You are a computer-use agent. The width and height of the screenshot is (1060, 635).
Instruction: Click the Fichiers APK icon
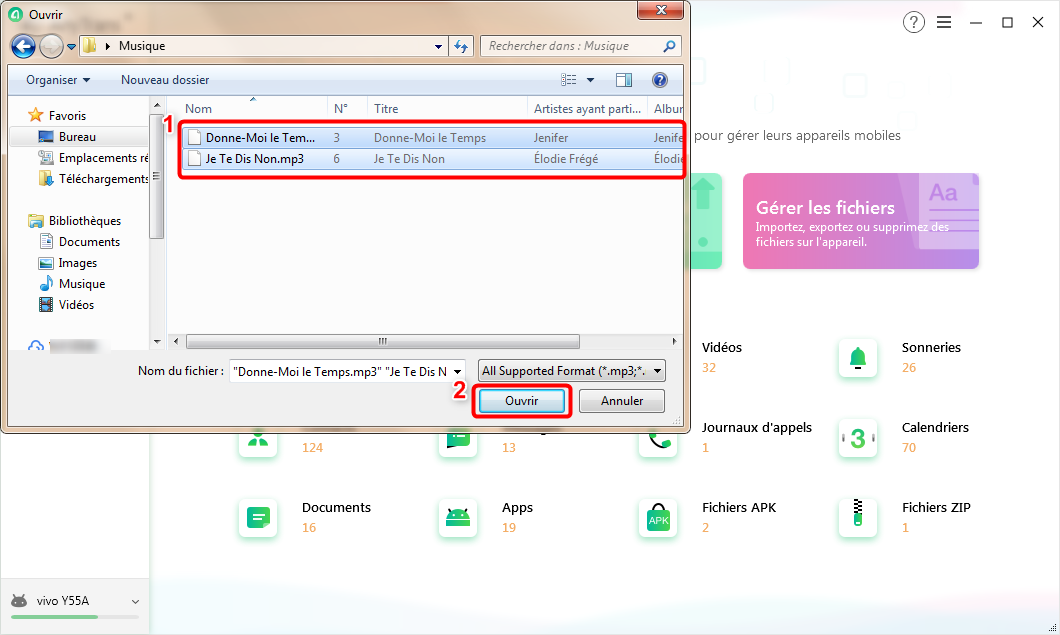point(658,518)
